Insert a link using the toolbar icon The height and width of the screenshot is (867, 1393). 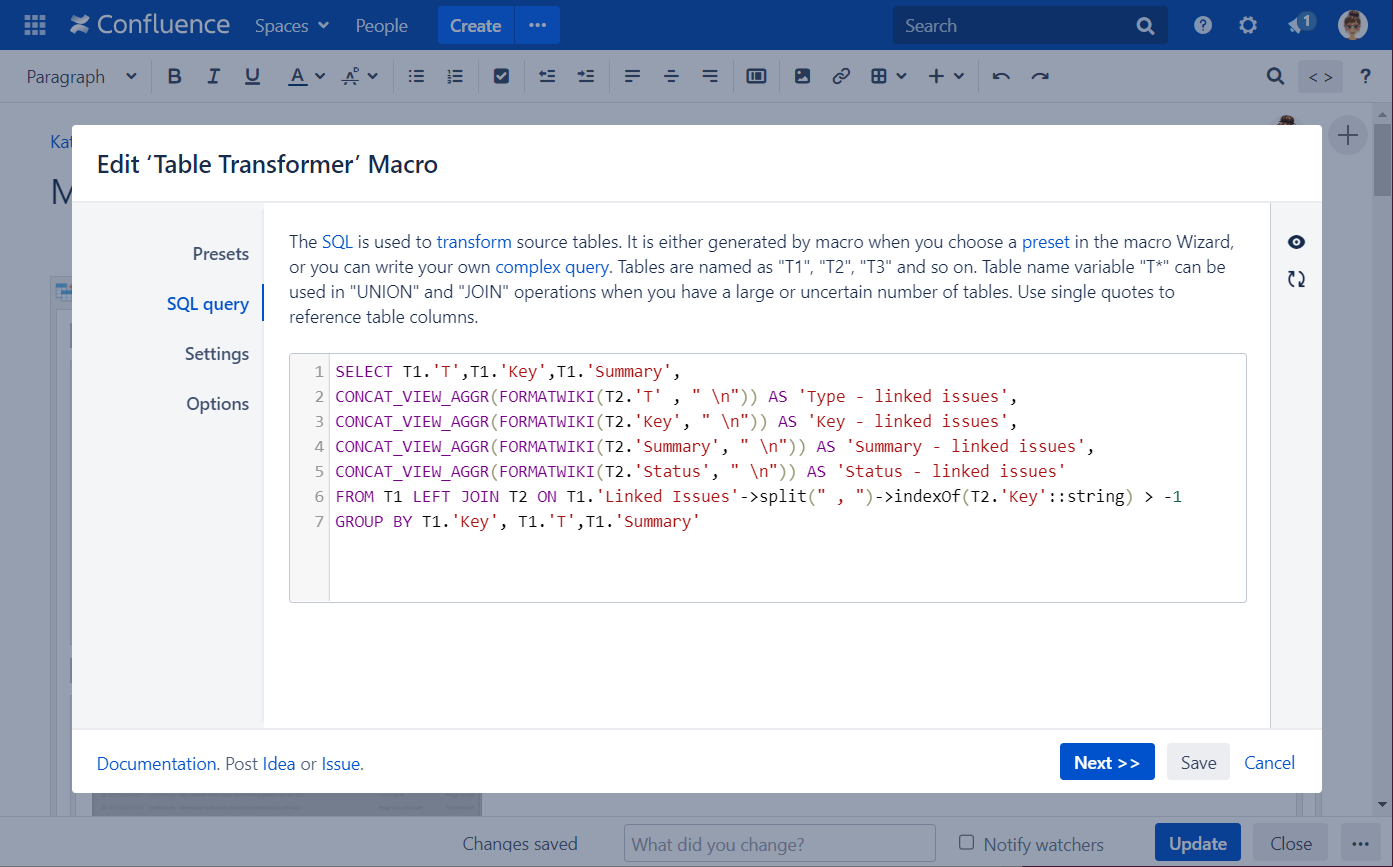click(841, 77)
